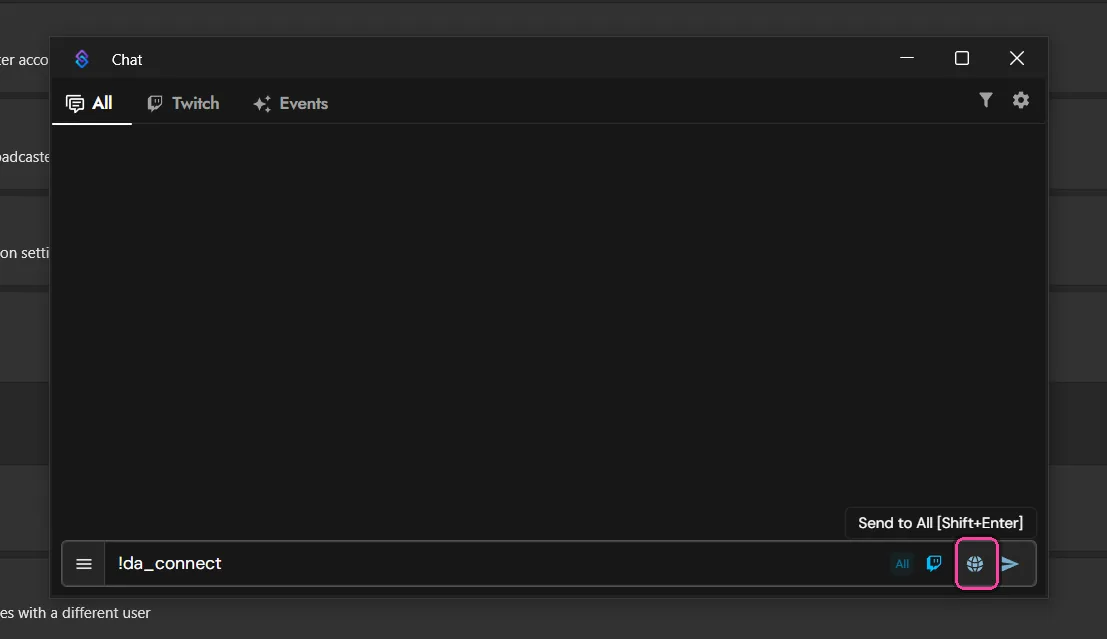Switch to the All chat tab
Image resolution: width=1107 pixels, height=639 pixels.
point(91,103)
